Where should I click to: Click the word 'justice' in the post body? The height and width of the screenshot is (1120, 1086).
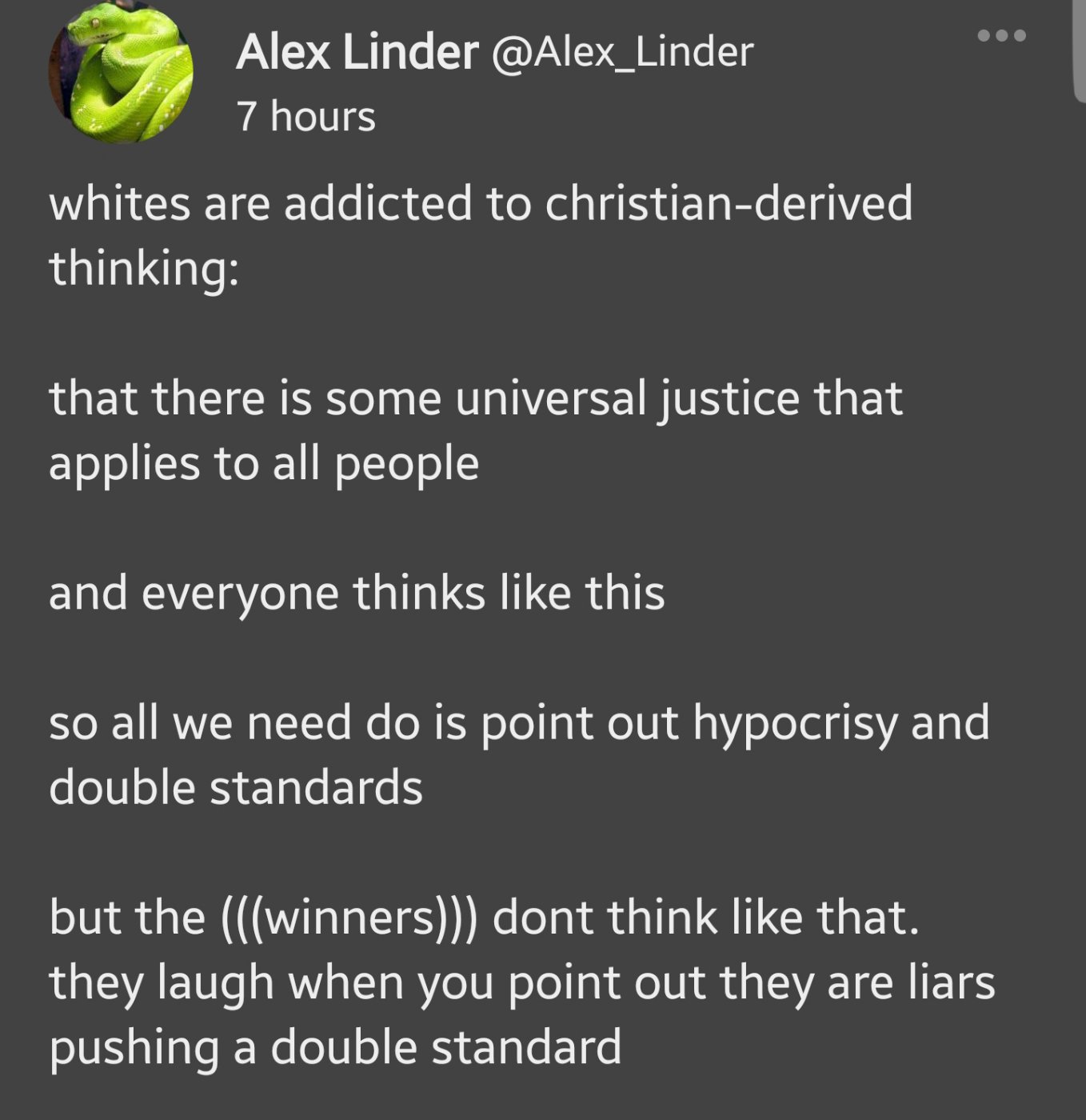coord(729,400)
